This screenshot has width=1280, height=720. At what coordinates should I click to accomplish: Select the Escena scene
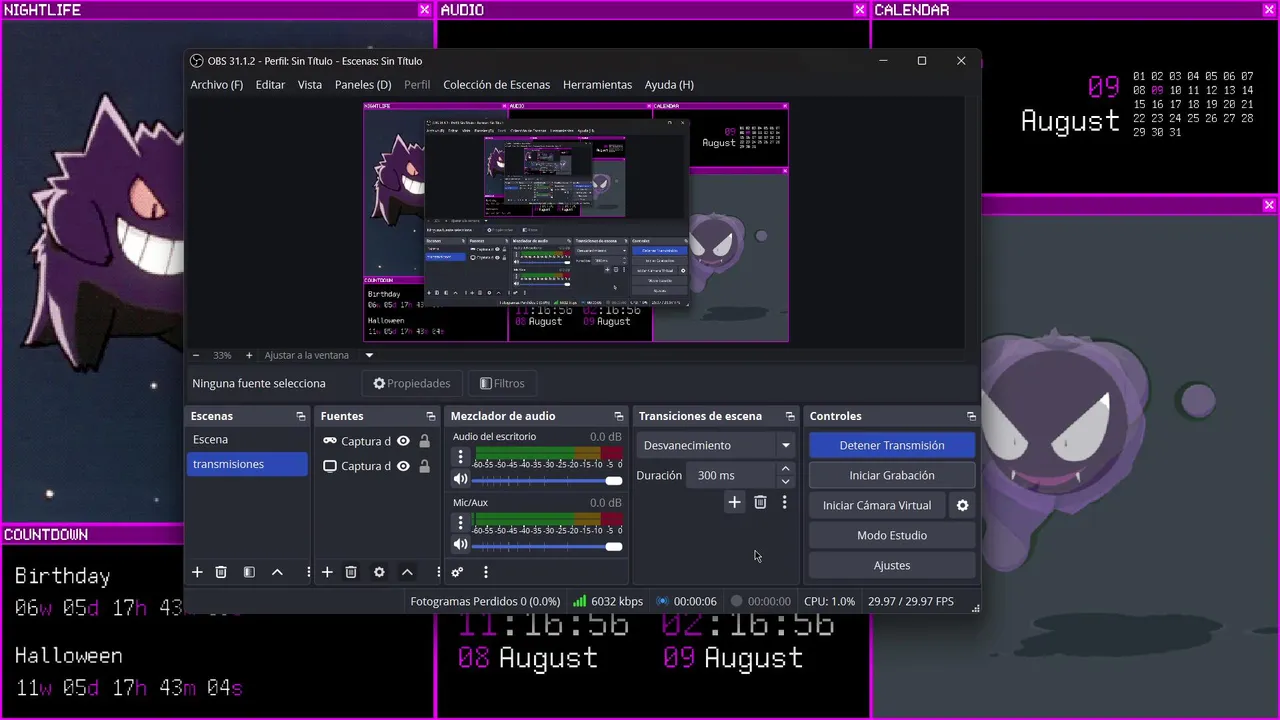[x=247, y=440]
